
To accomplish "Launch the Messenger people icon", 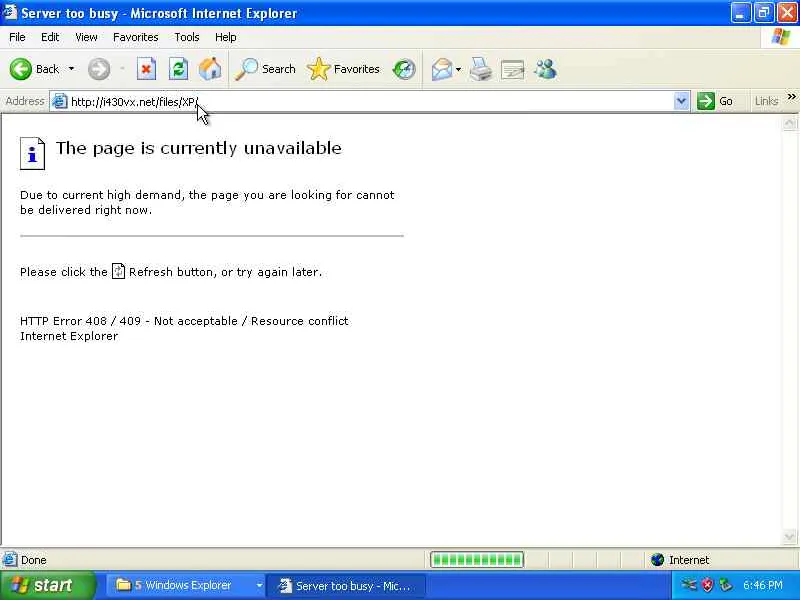I will (545, 69).
